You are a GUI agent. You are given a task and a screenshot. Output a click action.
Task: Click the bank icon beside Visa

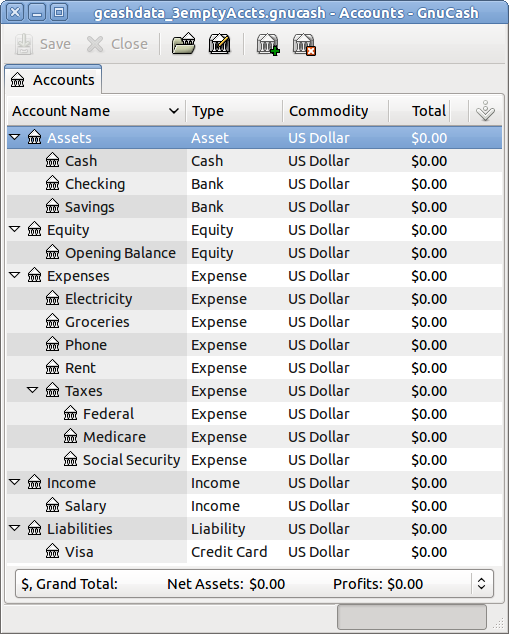53,552
